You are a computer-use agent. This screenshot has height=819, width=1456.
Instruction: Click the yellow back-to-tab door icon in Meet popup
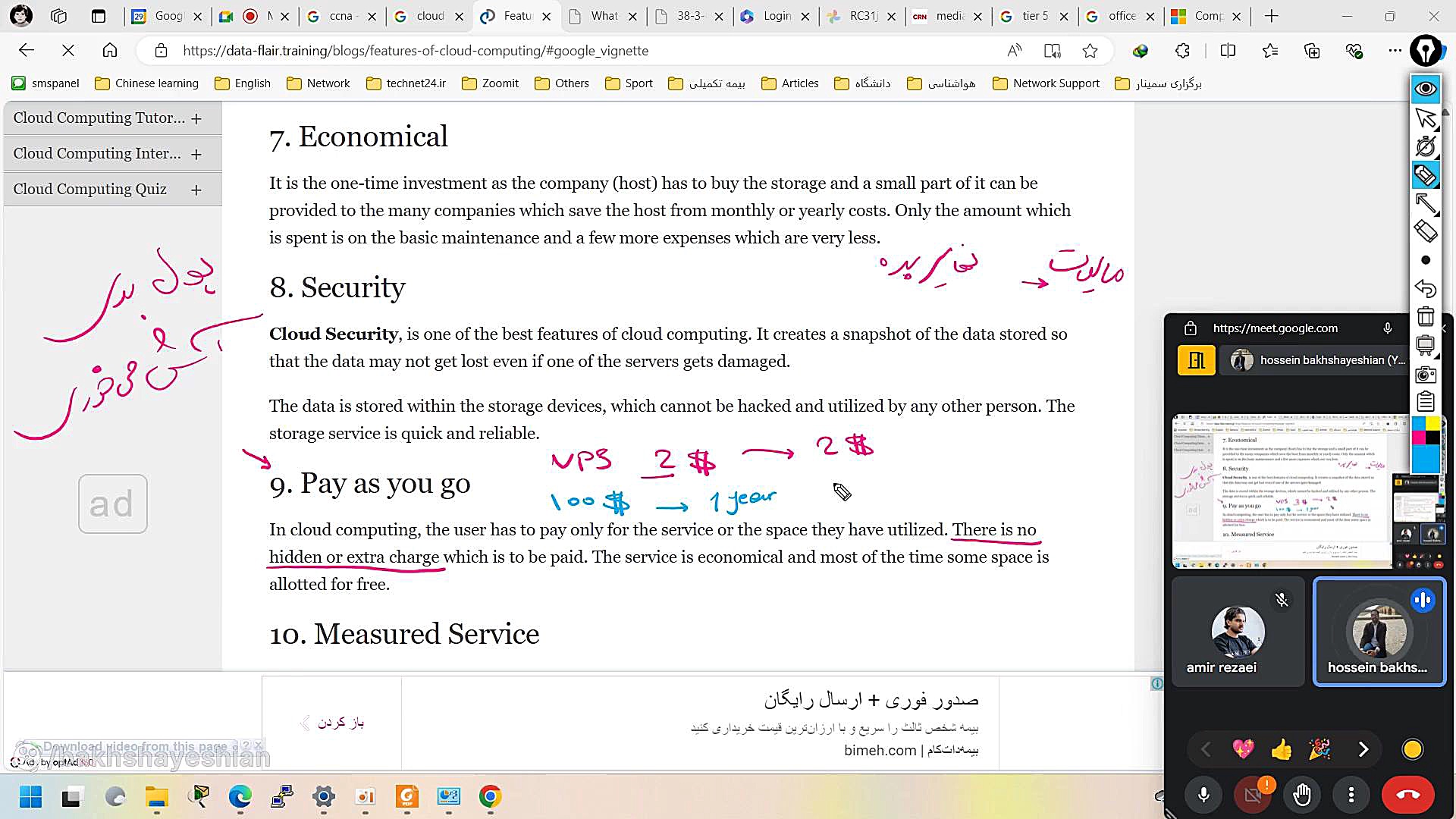click(1197, 360)
